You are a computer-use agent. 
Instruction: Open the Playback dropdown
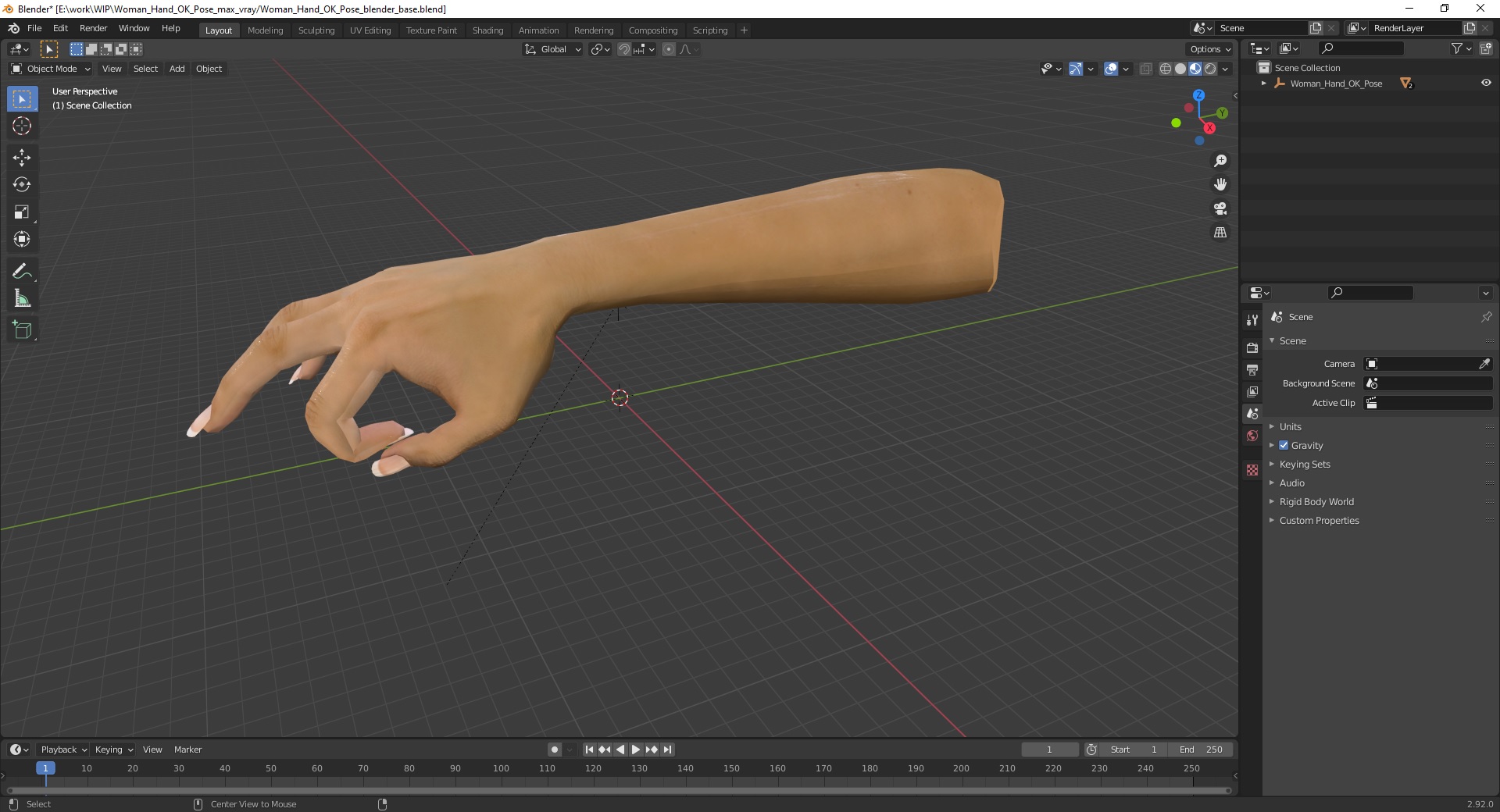(63, 750)
